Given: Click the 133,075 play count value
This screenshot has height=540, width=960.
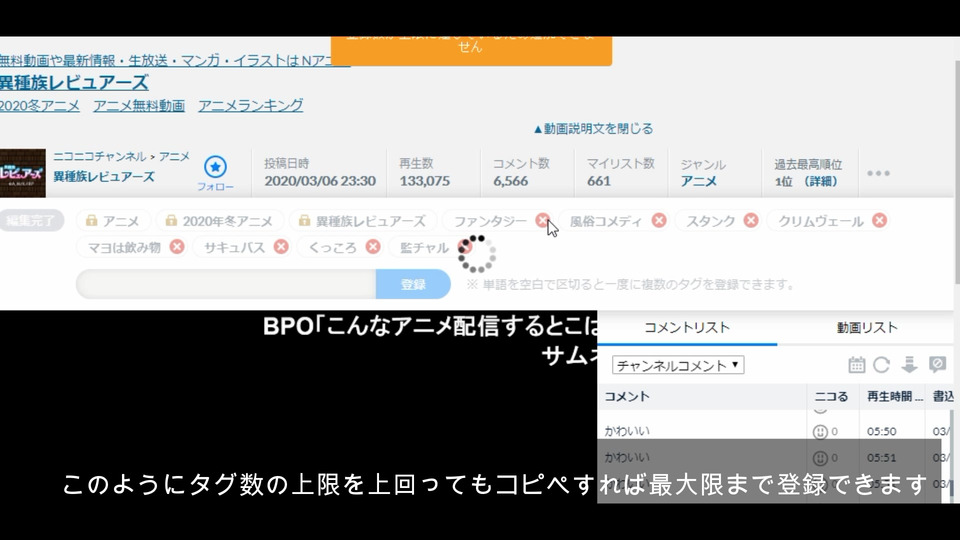Looking at the screenshot, I should [x=424, y=181].
